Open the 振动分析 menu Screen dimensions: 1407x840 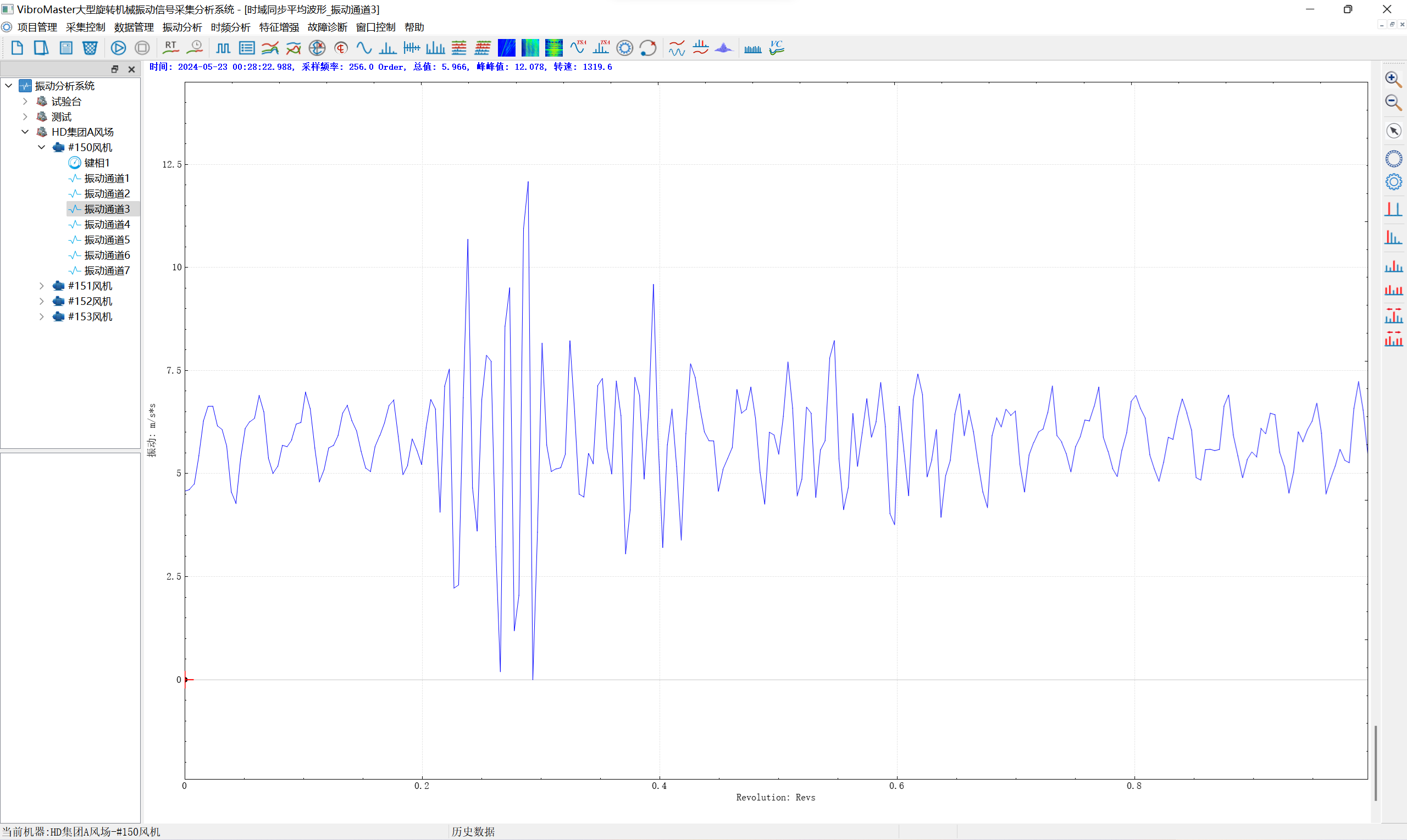point(182,27)
